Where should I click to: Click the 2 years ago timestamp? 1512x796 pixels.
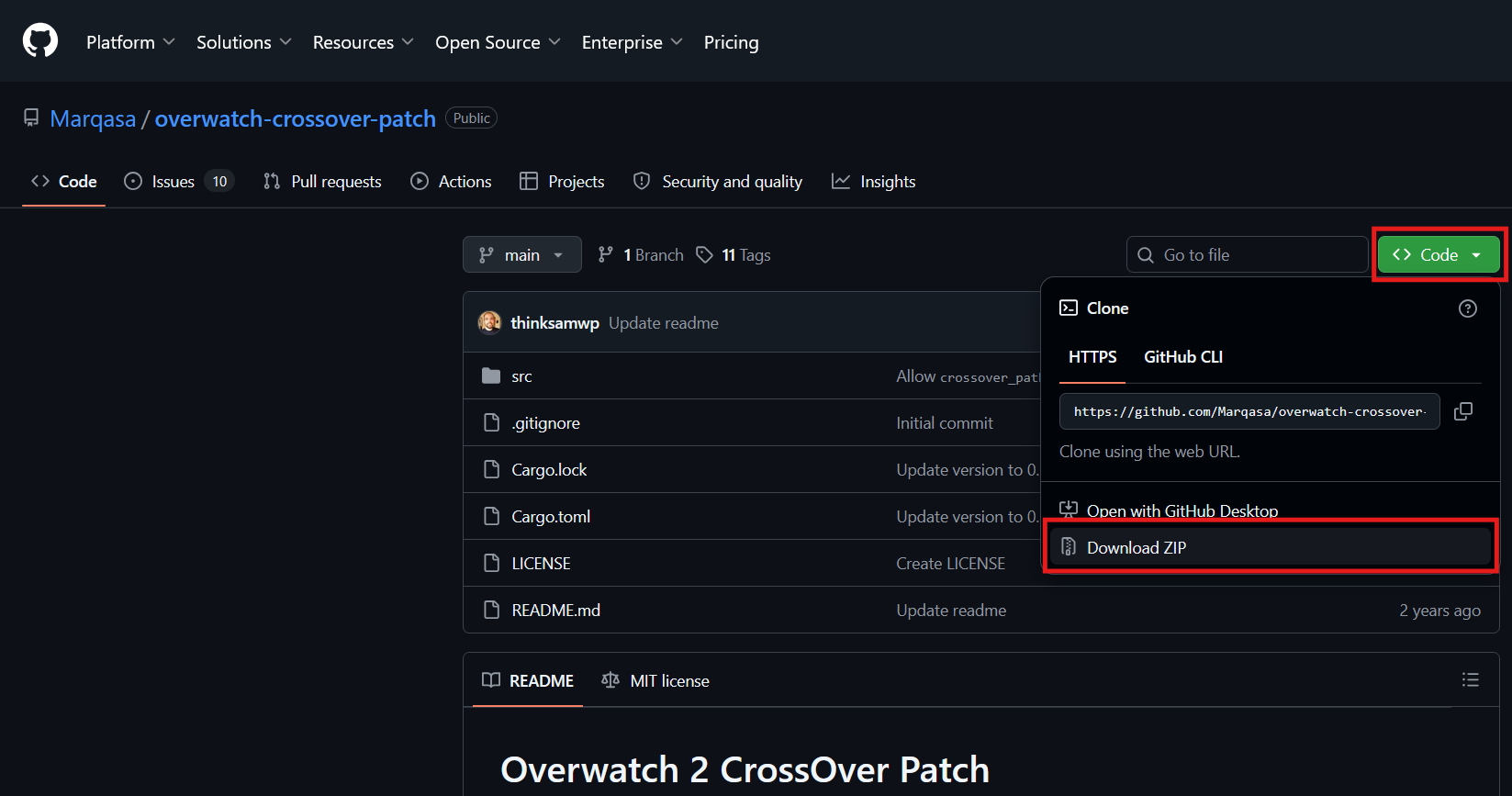click(x=1439, y=611)
